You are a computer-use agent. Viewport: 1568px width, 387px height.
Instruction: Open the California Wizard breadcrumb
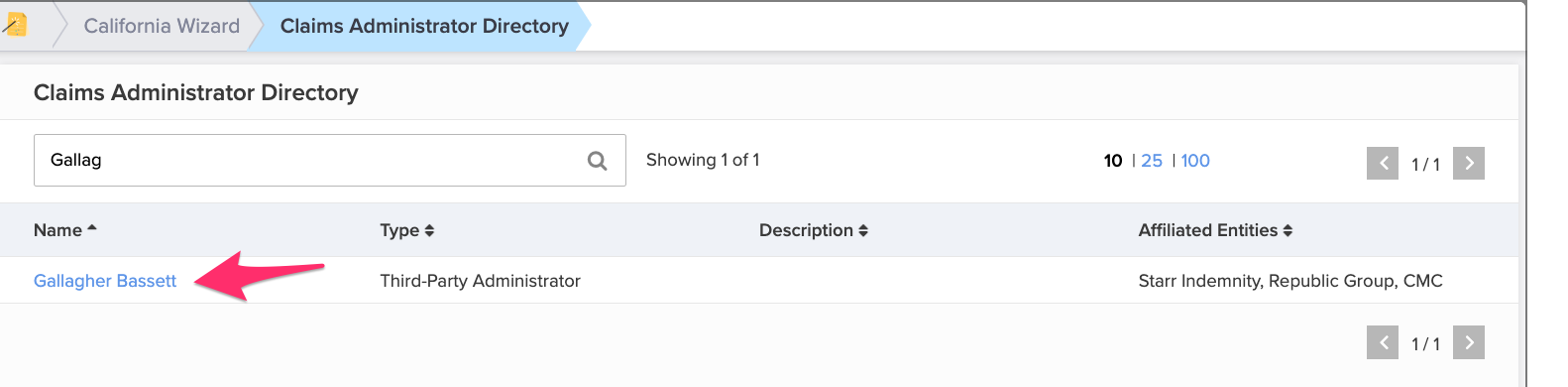point(162,26)
